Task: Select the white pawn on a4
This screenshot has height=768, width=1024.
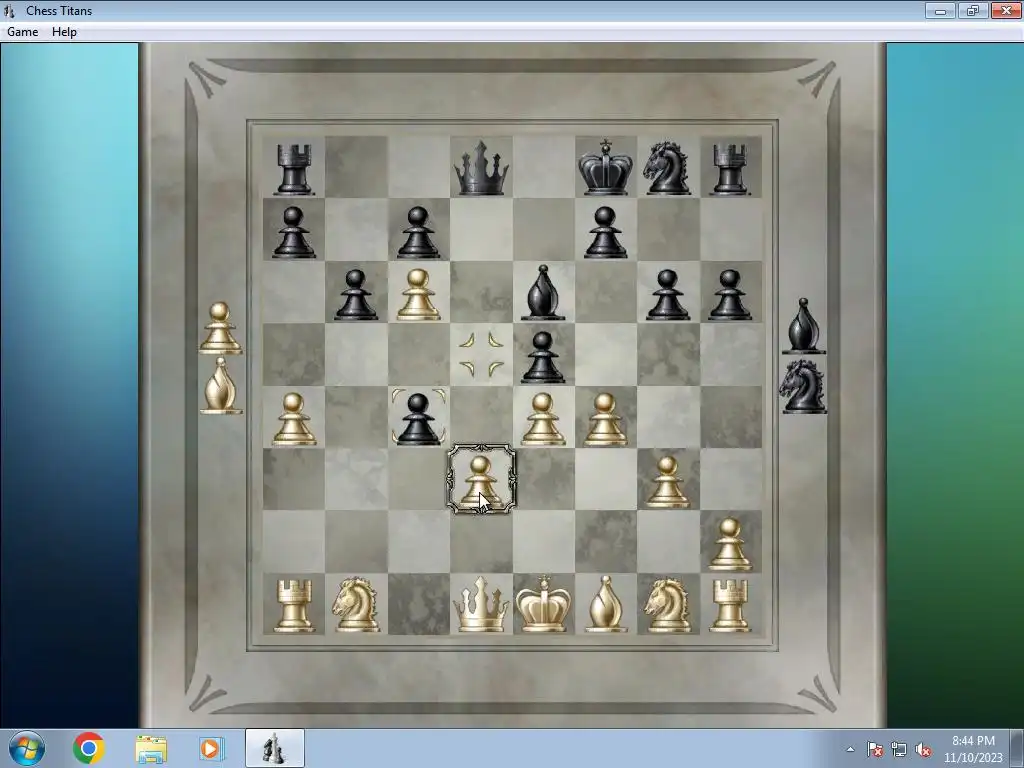Action: tap(294, 419)
